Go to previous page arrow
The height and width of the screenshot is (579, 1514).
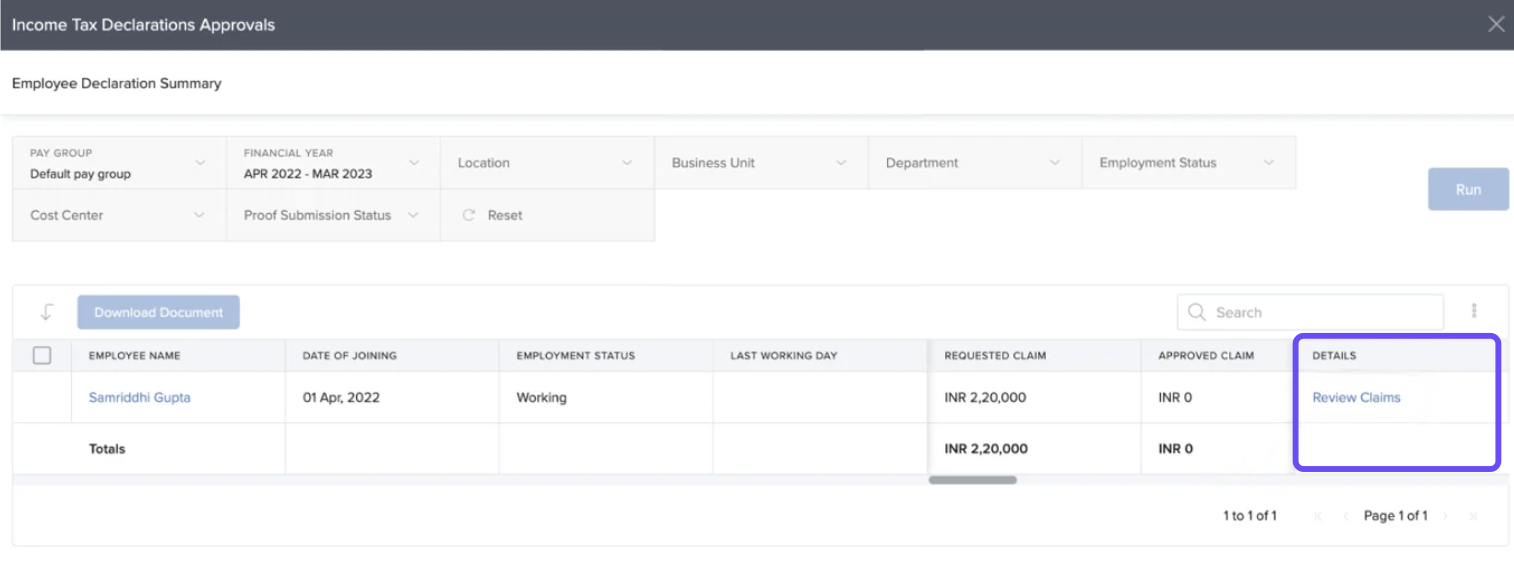click(1346, 516)
